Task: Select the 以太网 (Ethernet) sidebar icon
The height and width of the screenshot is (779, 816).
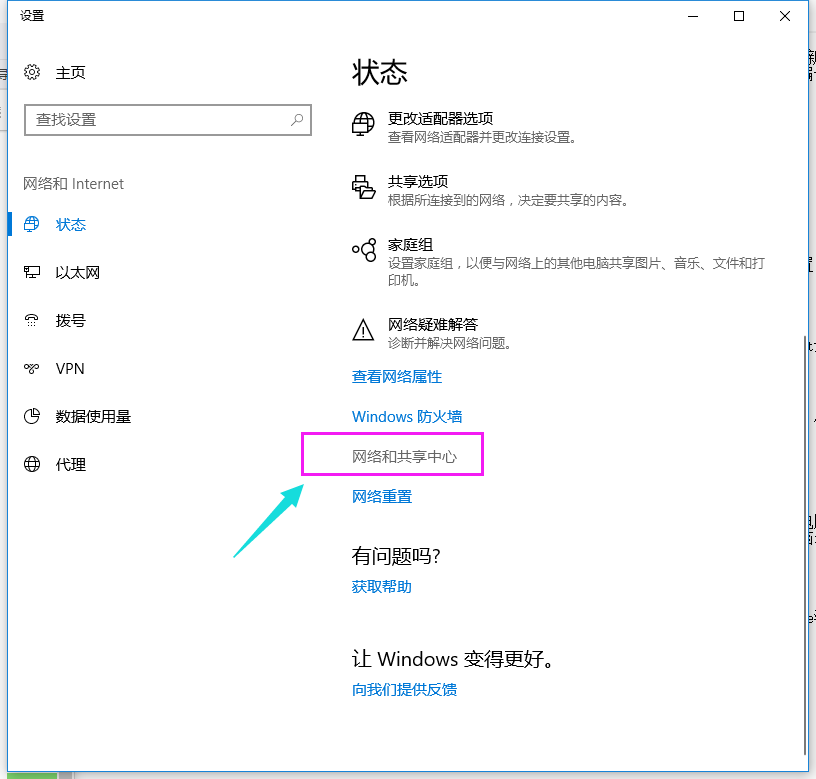Action: pyautogui.click(x=32, y=272)
